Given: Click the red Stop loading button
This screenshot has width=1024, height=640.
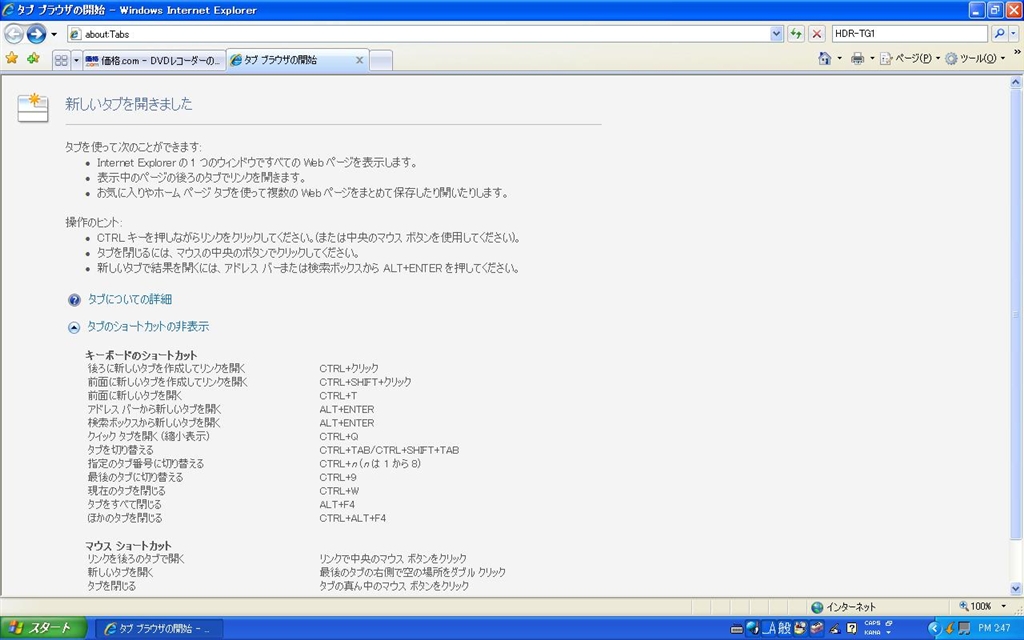Looking at the screenshot, I should 816,34.
